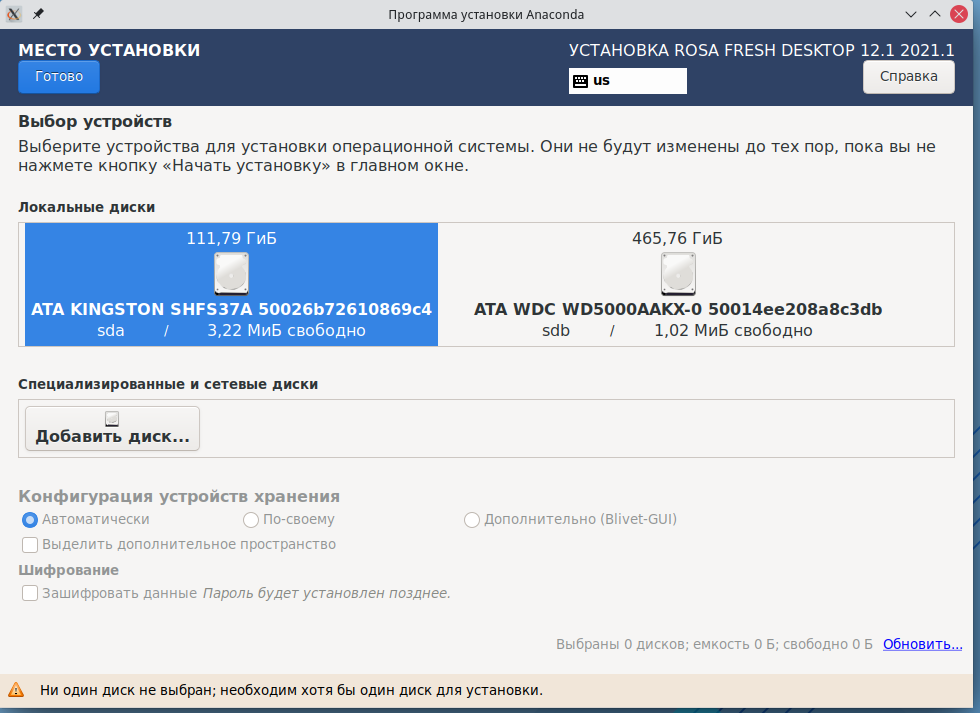Click the 3,22 МиБ свободно text

[x=286, y=331]
